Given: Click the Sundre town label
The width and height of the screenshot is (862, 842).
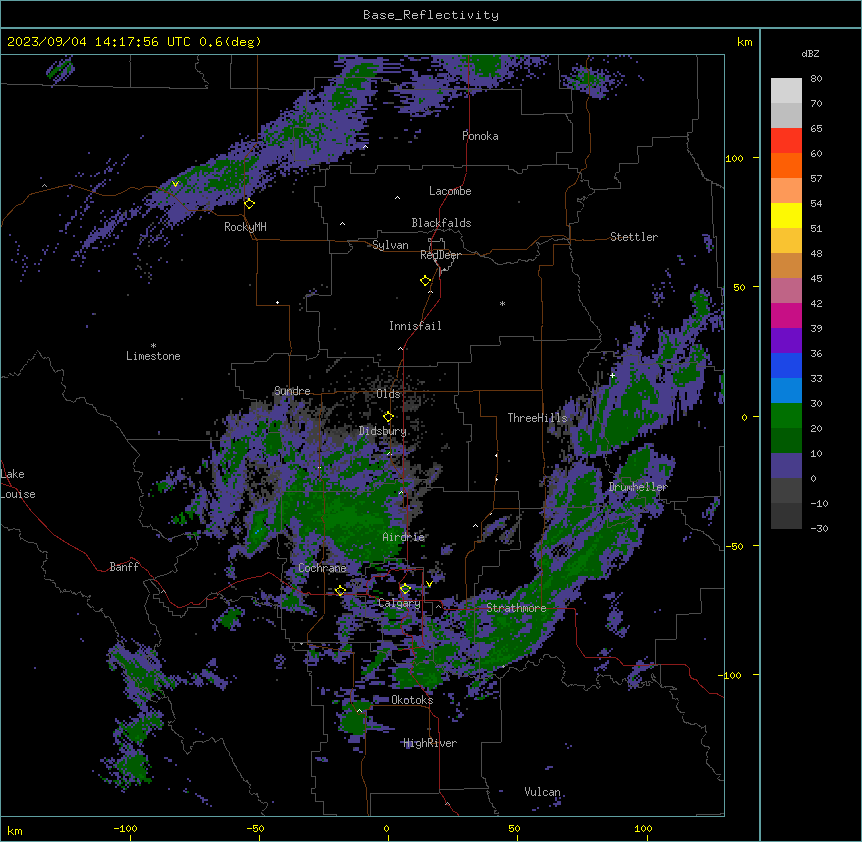Looking at the screenshot, I should tap(292, 391).
